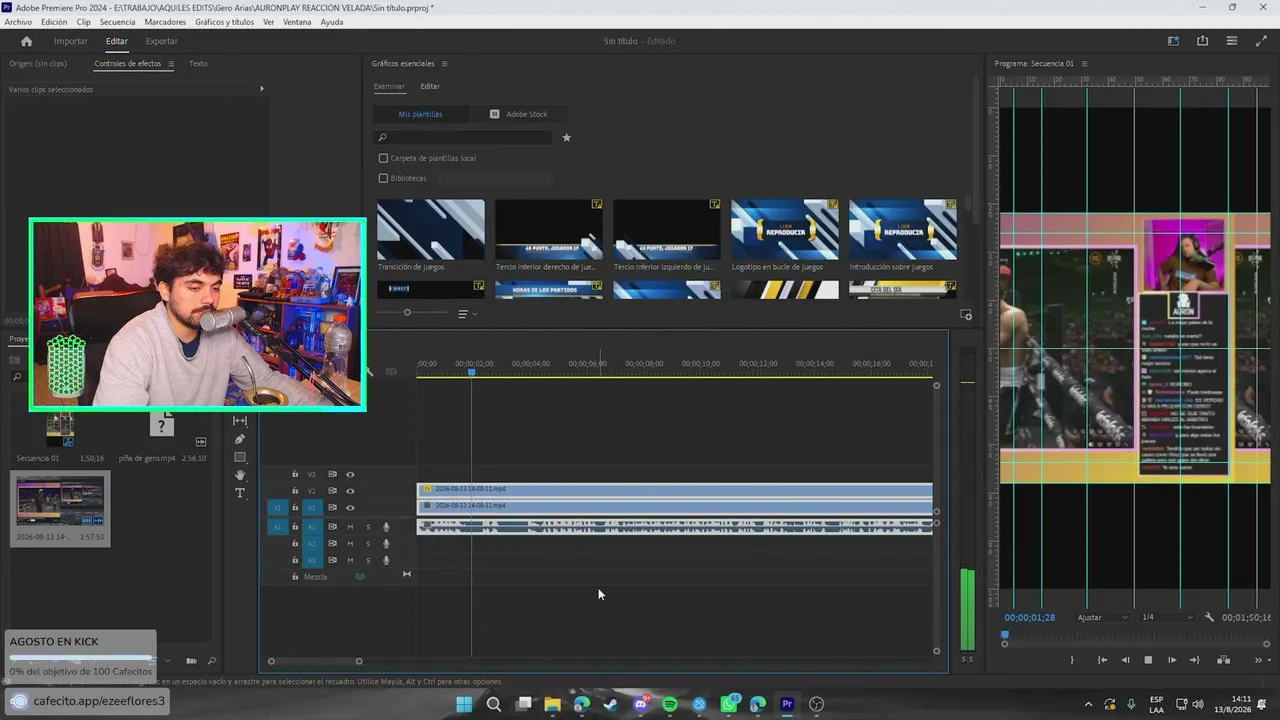The height and width of the screenshot is (720, 1280).
Task: Click the Program monitor playhead marker
Action: [x=1005, y=634]
